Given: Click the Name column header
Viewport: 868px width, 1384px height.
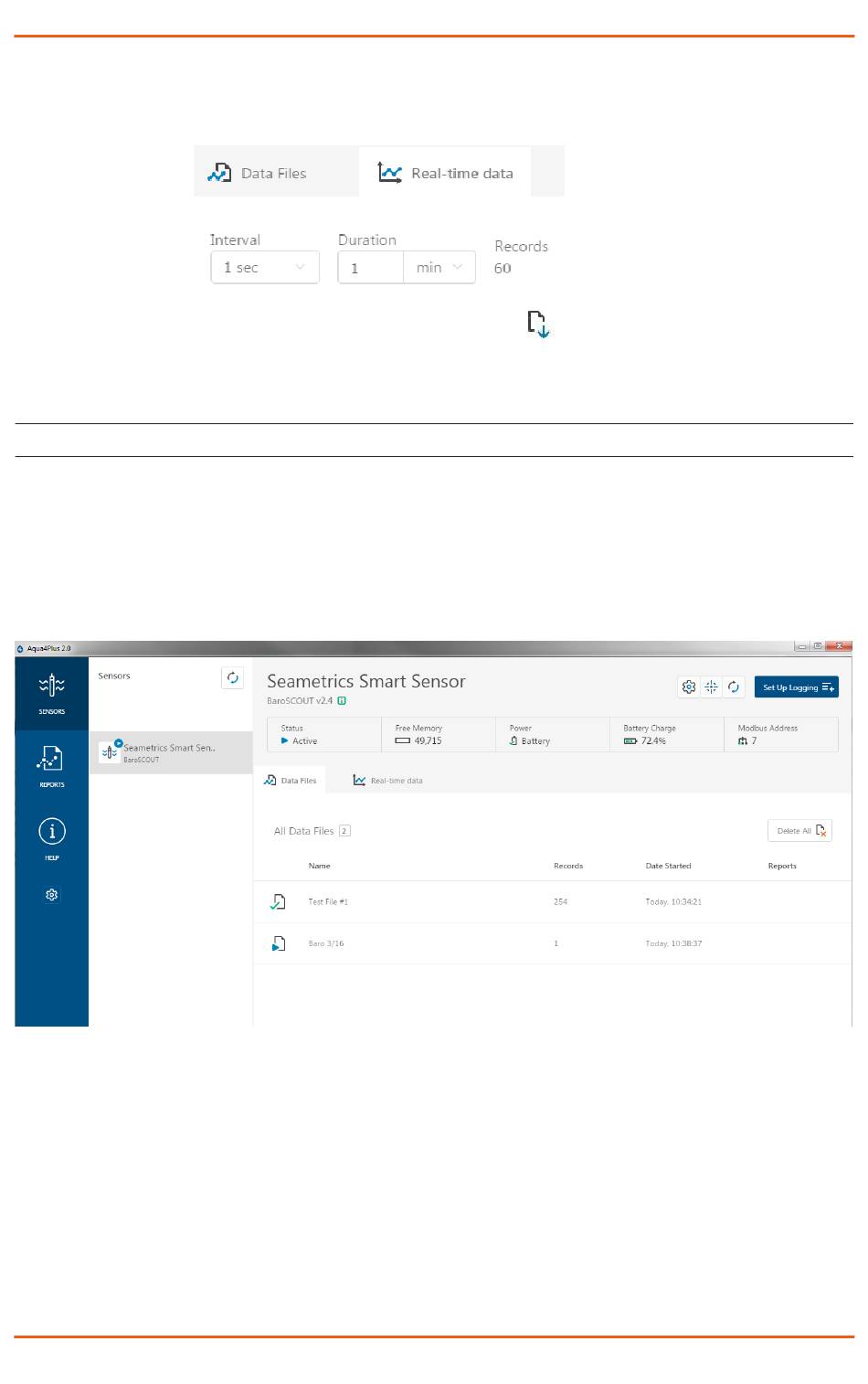Looking at the screenshot, I should 320,866.
